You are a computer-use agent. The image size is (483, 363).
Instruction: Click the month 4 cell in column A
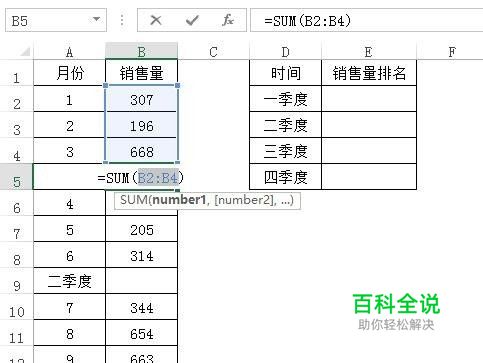click(69, 203)
